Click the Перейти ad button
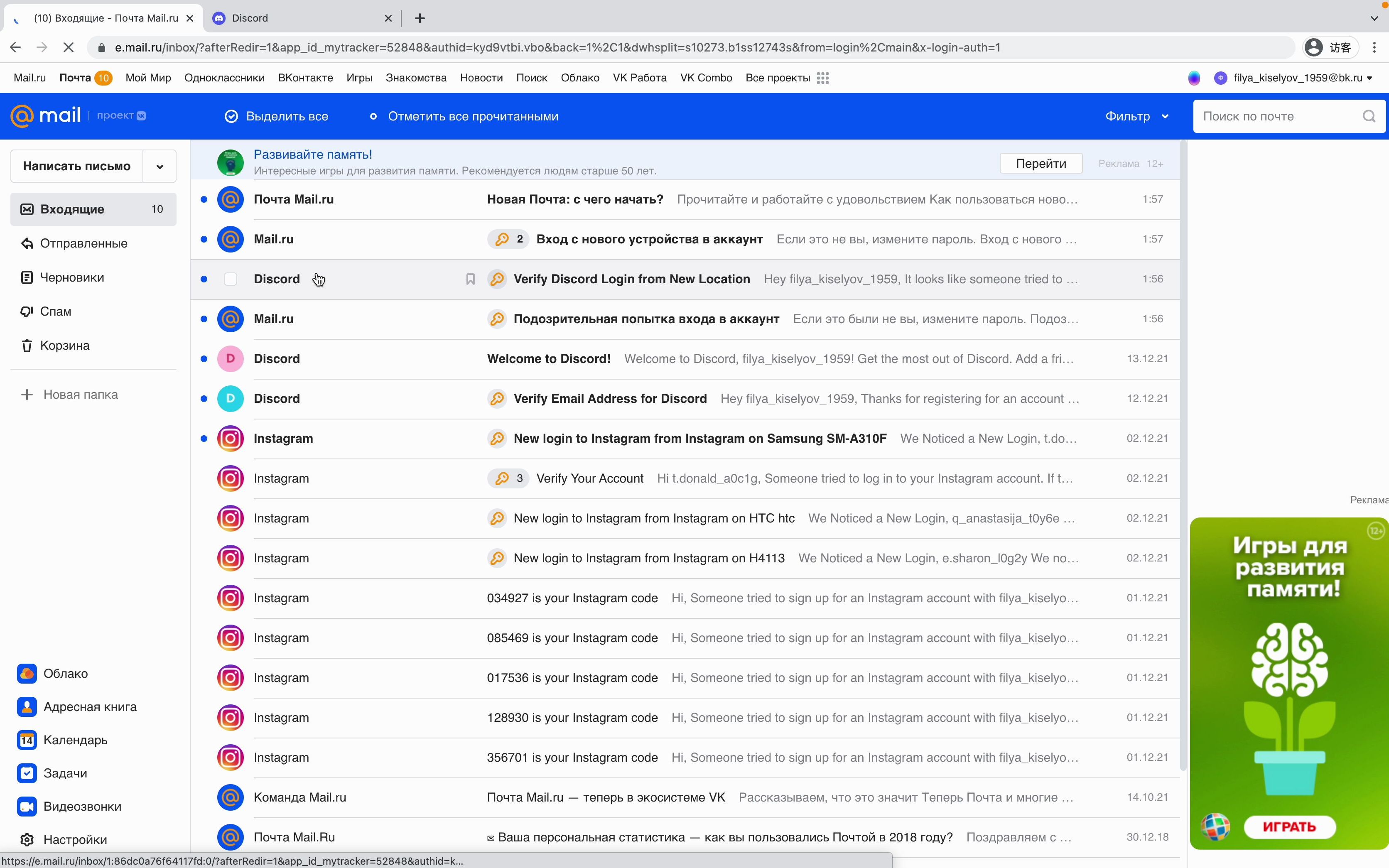The height and width of the screenshot is (868, 1389). [1041, 164]
